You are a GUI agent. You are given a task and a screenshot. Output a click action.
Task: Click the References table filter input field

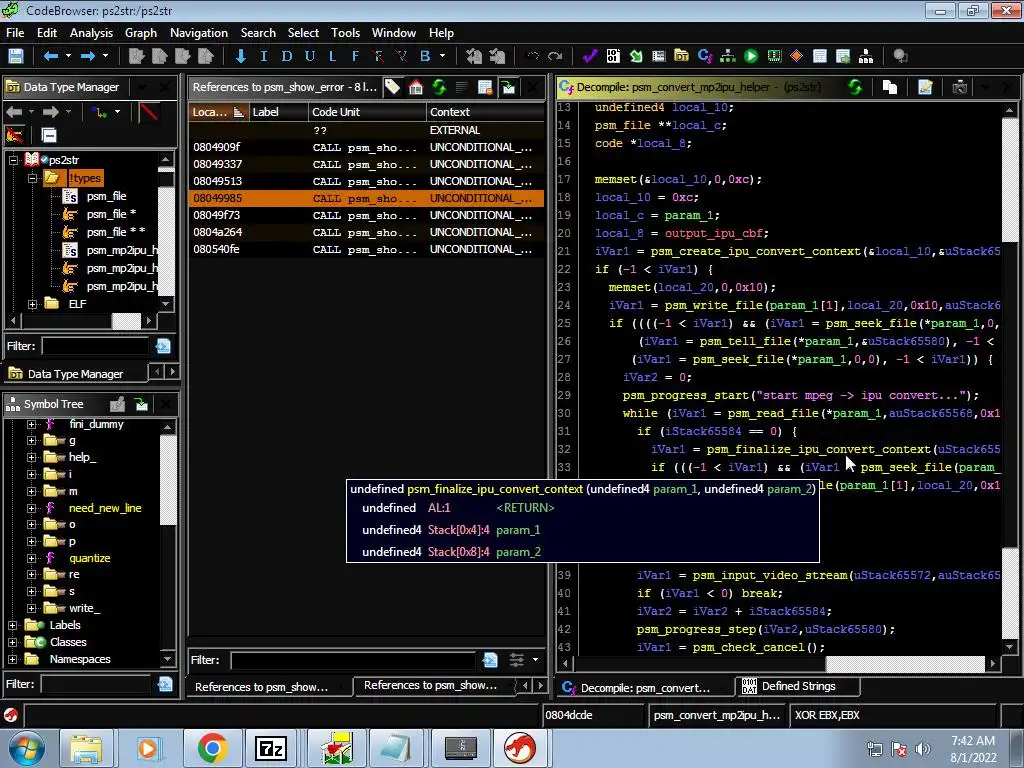point(352,660)
